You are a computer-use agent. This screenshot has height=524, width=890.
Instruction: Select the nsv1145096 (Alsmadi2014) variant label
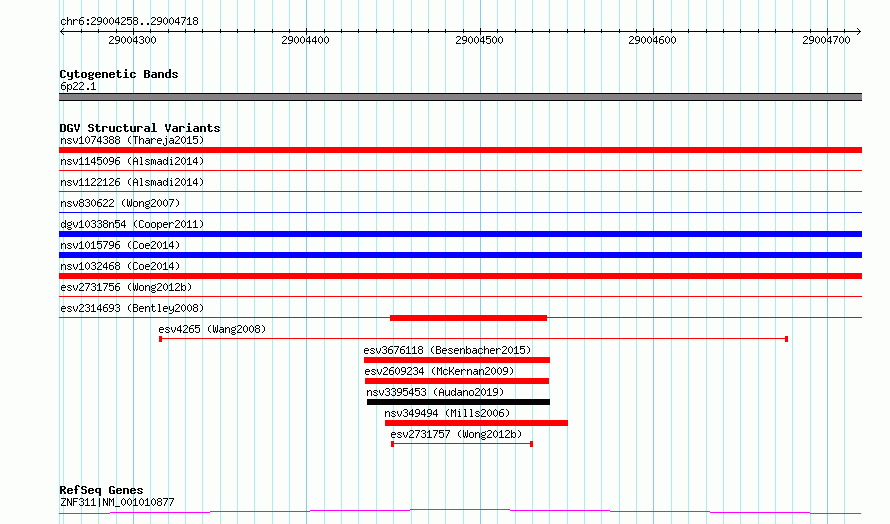tap(132, 161)
